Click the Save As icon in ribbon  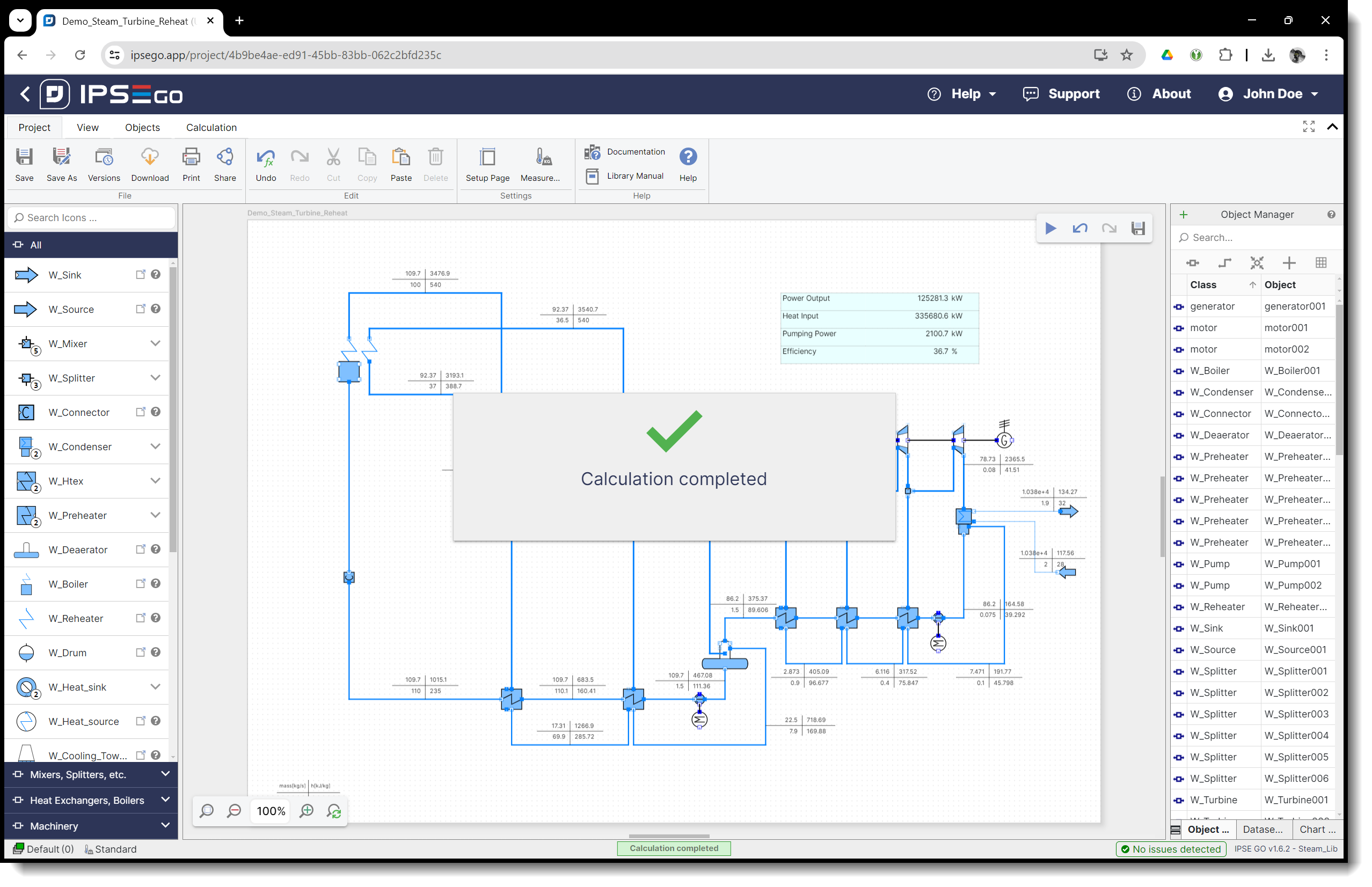[61, 157]
